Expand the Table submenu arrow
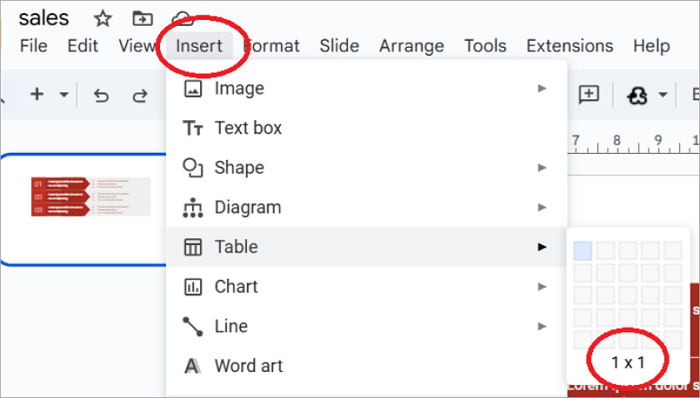This screenshot has height=398, width=700. point(542,247)
